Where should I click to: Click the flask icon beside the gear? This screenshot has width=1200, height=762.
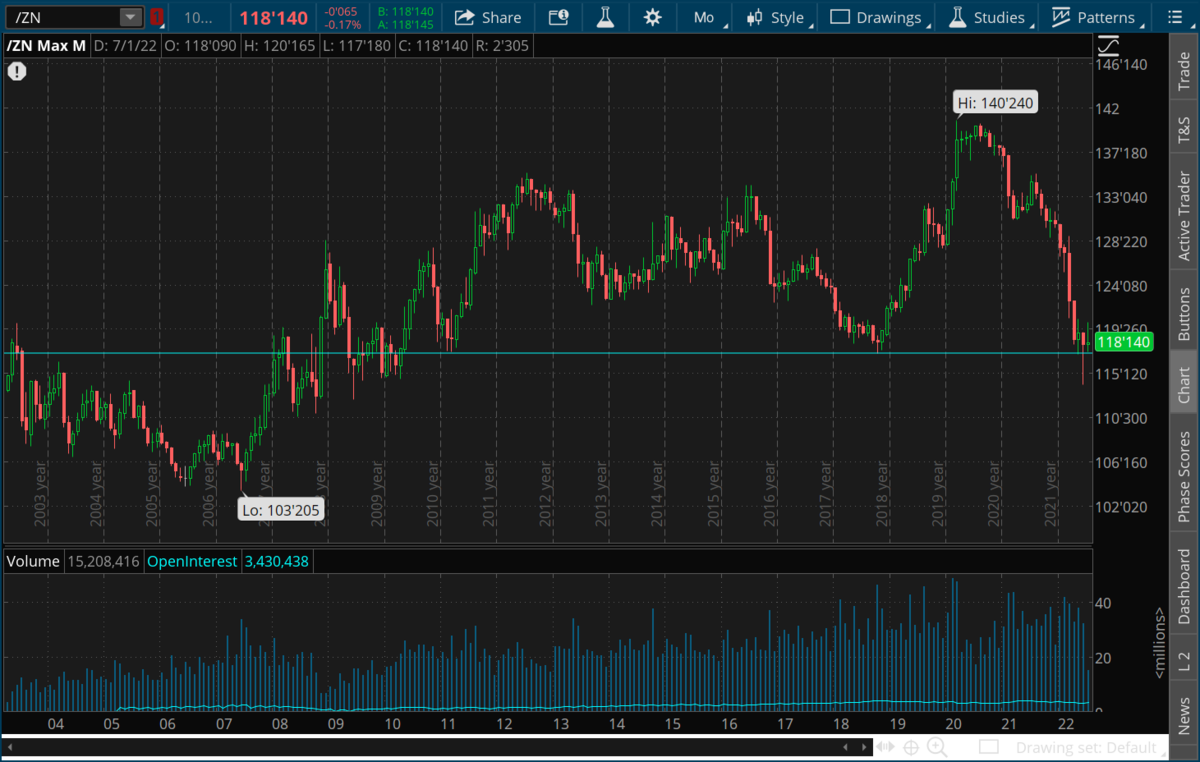(x=605, y=17)
